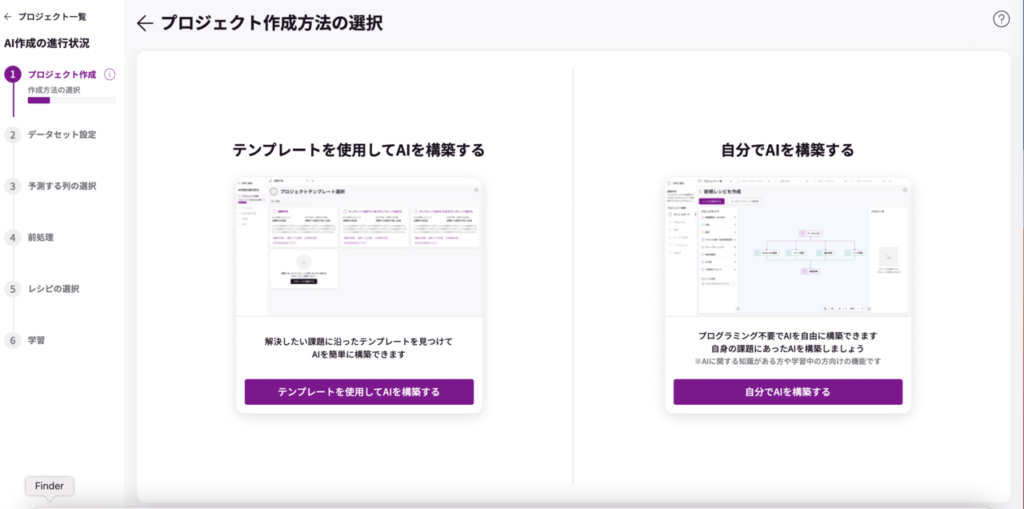Open the データセット設定 step
1024x509 pixels.
(62, 135)
